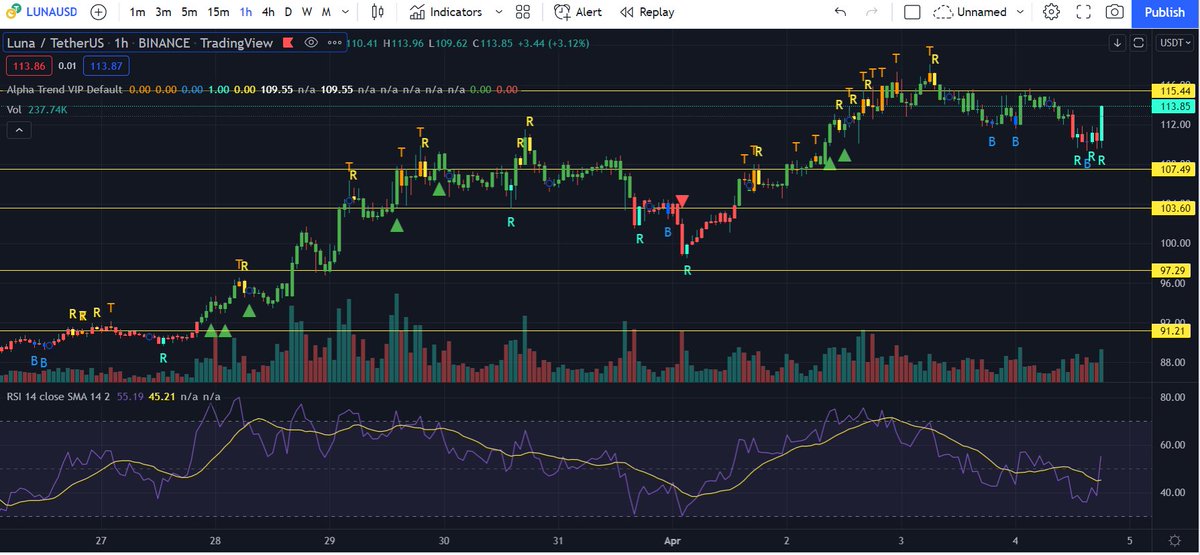Open the candlestick chart type selector
The height and width of the screenshot is (555, 1200).
tap(377, 12)
